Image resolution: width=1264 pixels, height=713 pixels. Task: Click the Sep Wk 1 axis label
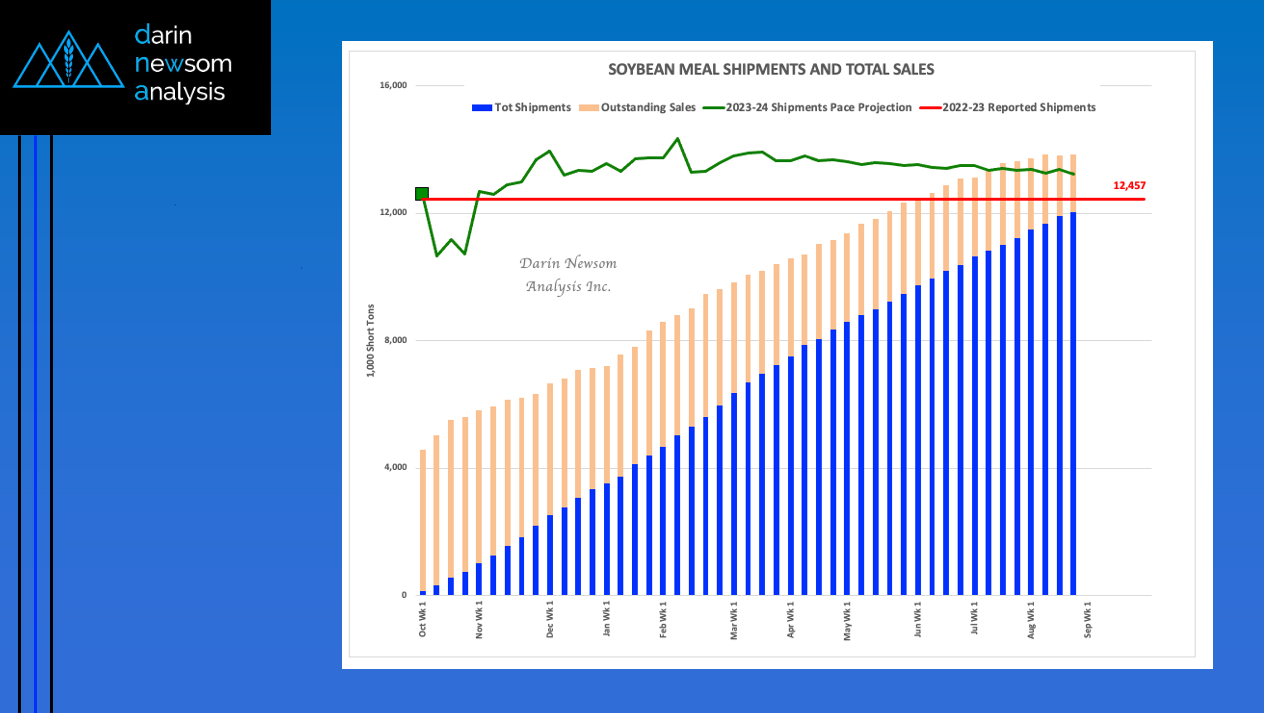[x=1088, y=618]
